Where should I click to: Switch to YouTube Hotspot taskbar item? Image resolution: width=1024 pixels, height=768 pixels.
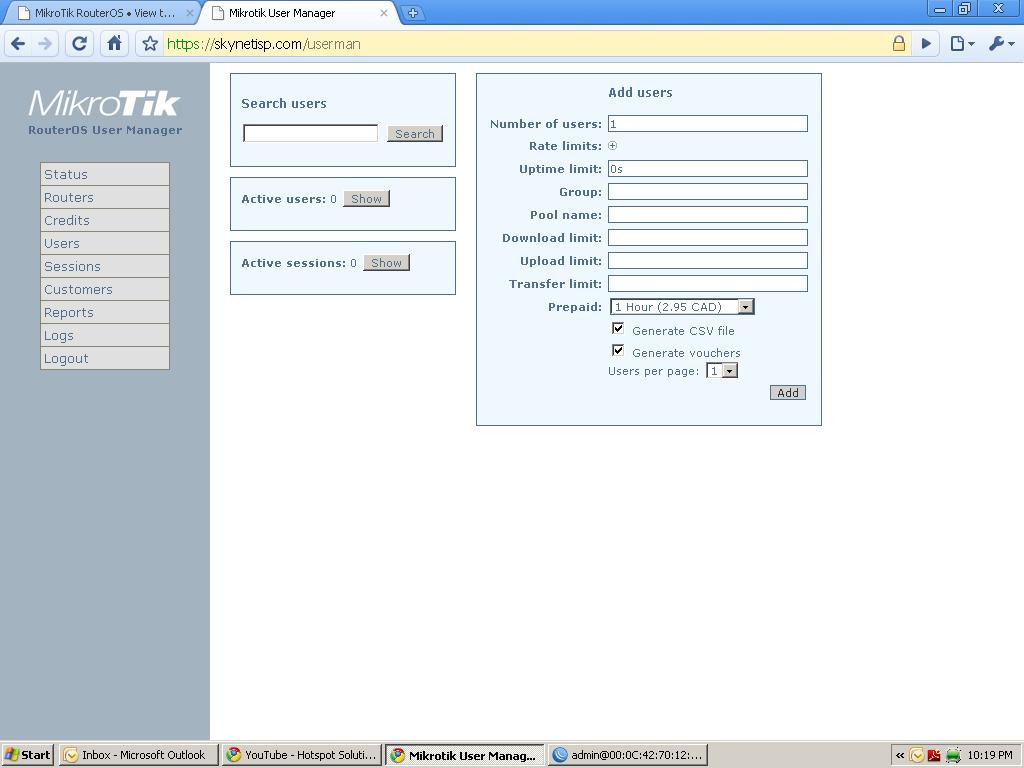click(x=302, y=755)
